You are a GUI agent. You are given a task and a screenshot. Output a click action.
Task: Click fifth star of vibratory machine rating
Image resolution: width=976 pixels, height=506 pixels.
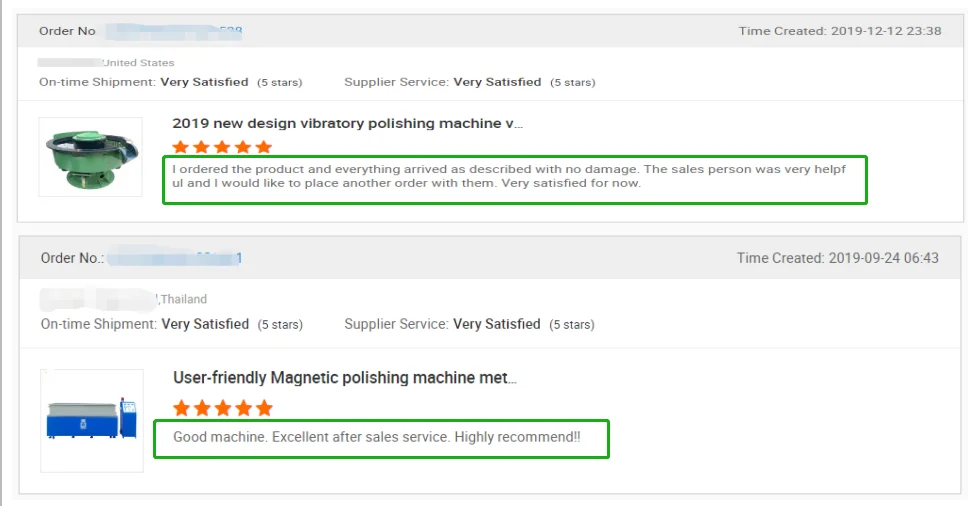click(x=264, y=147)
